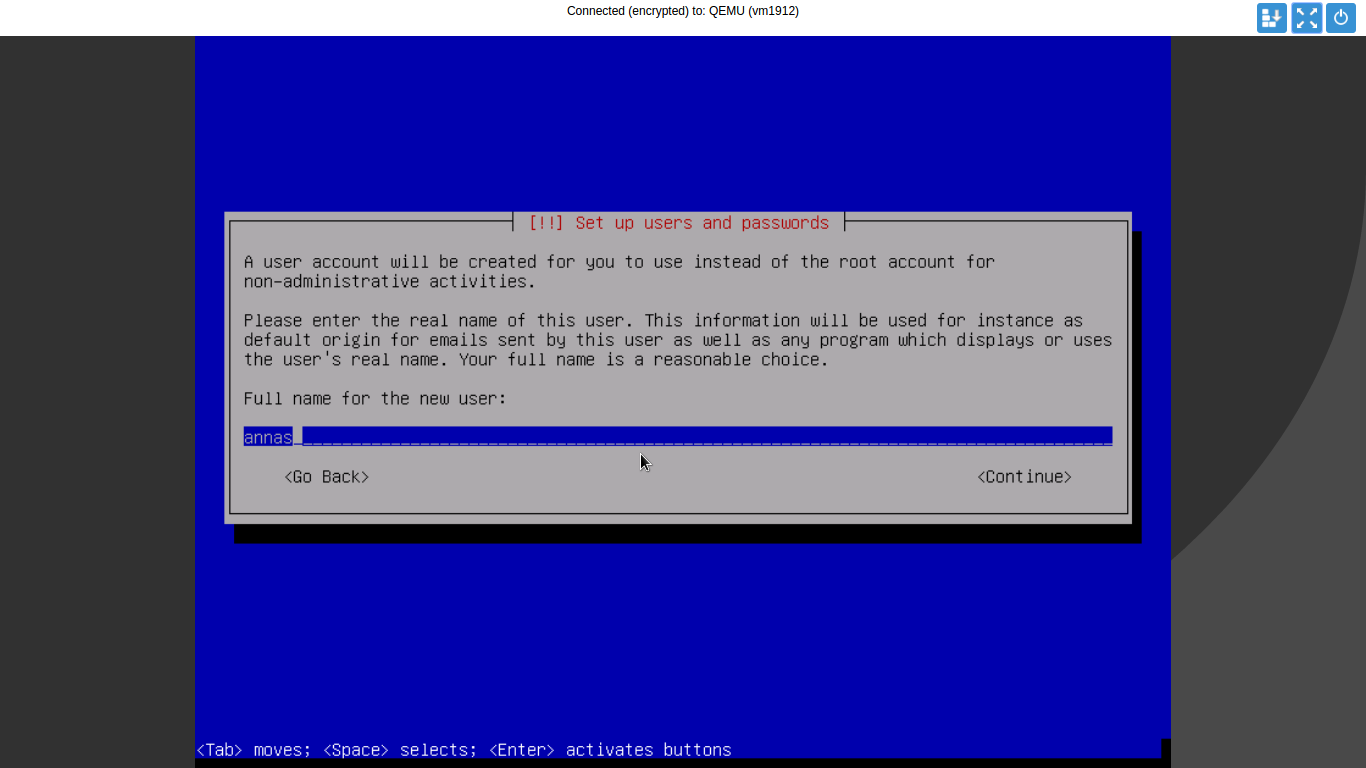Click the blue installer background below the dialog

click(x=683, y=640)
